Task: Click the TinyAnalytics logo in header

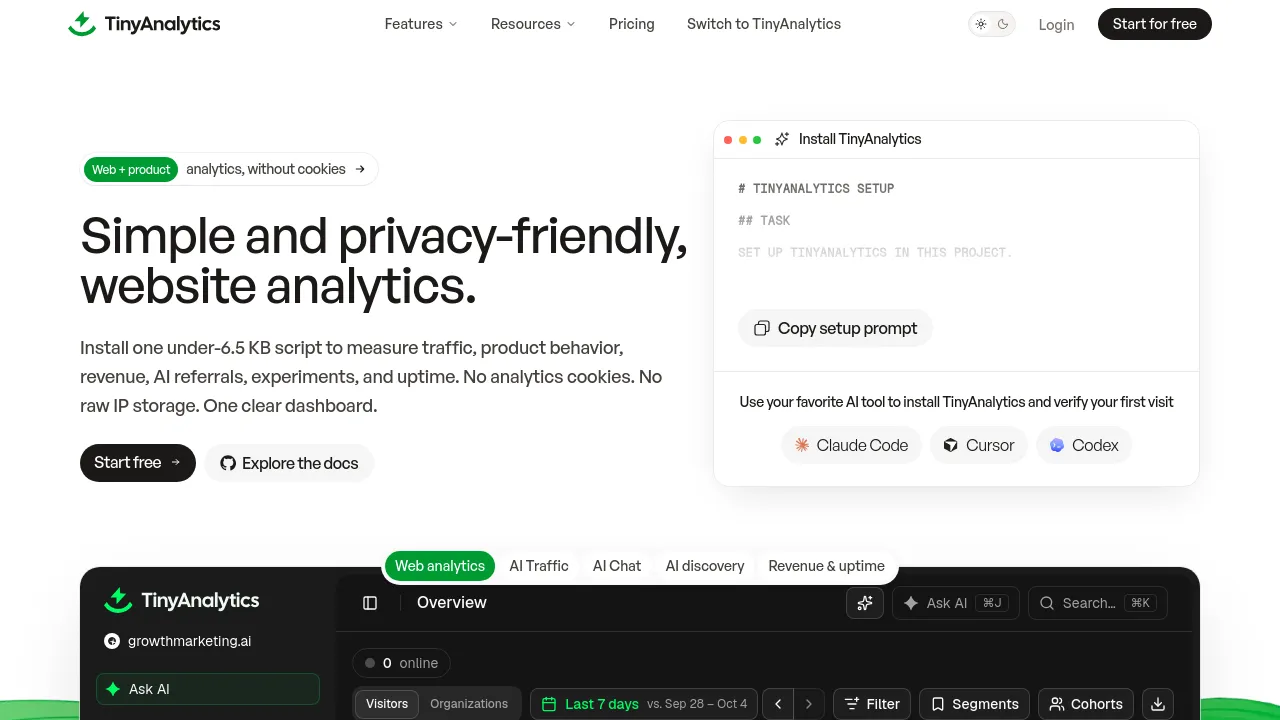Action: coord(144,24)
